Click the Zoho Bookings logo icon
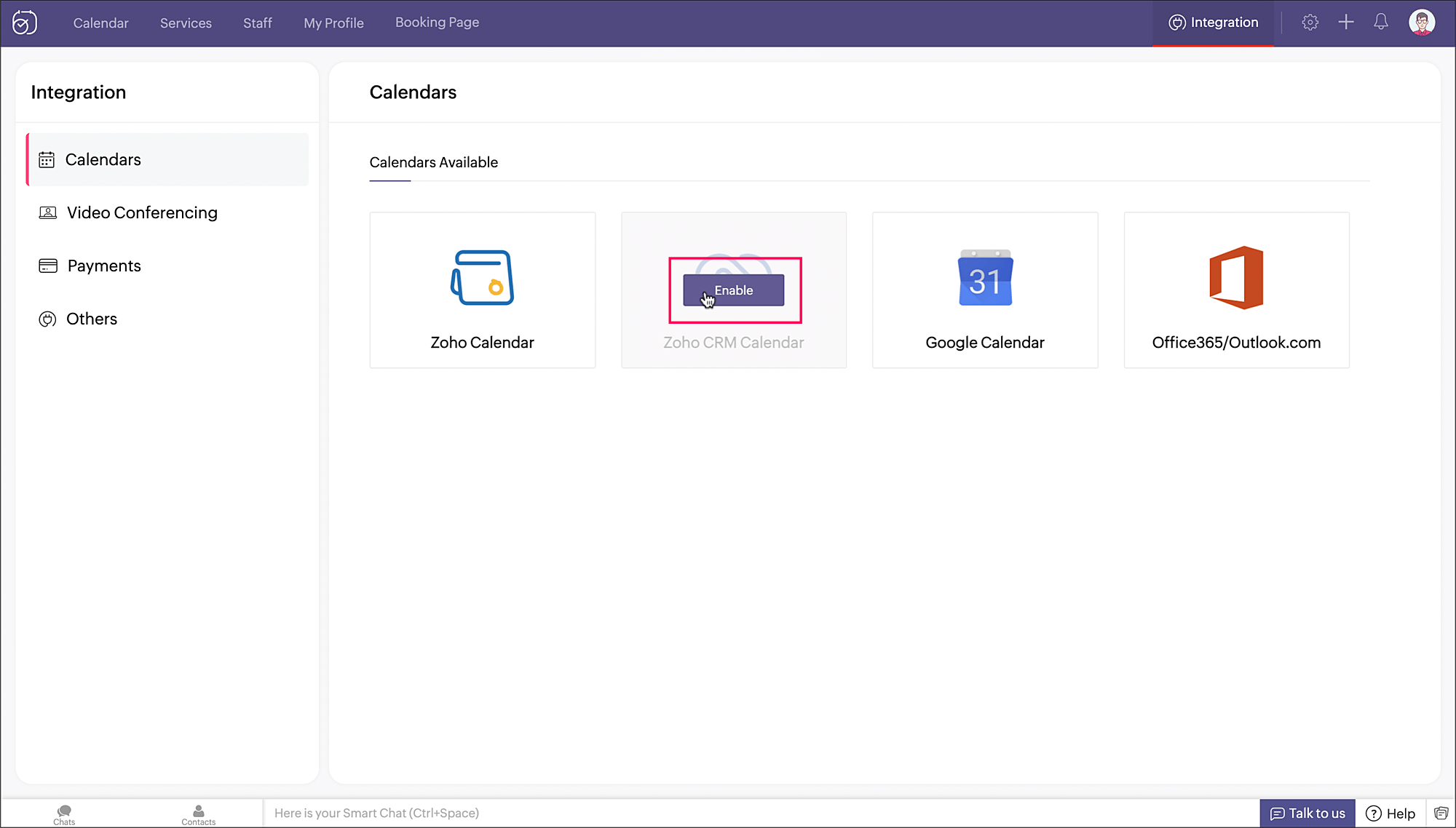This screenshot has height=828, width=1456. coord(25,23)
